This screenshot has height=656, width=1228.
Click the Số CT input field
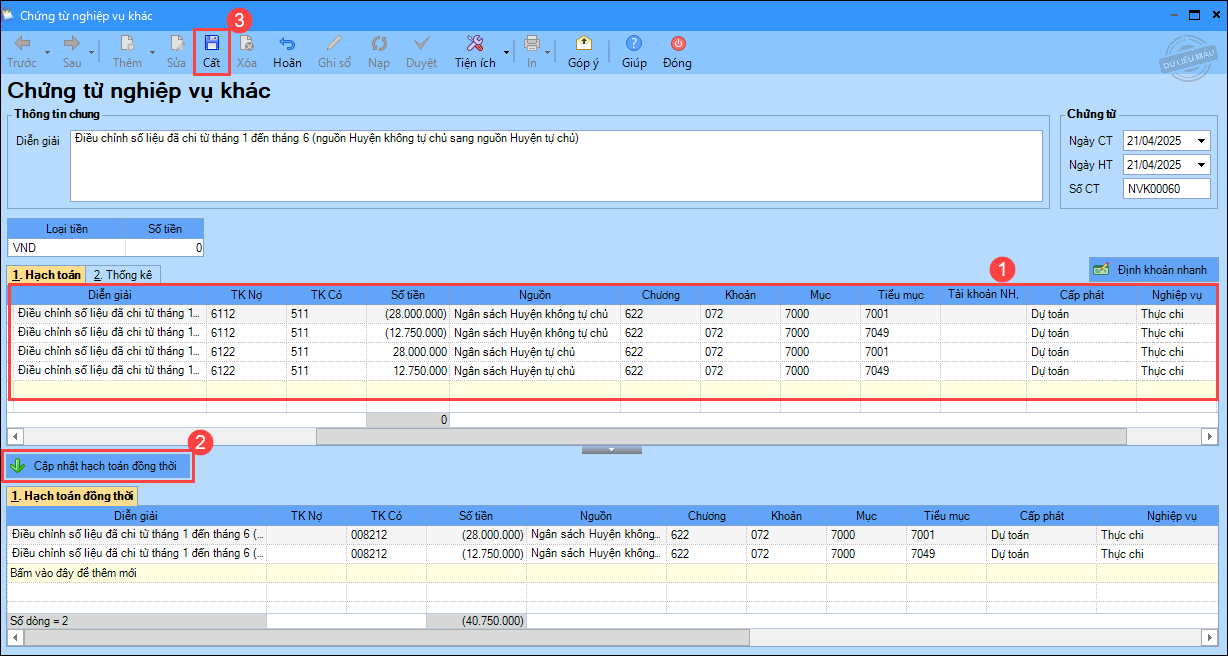pyautogui.click(x=1166, y=189)
